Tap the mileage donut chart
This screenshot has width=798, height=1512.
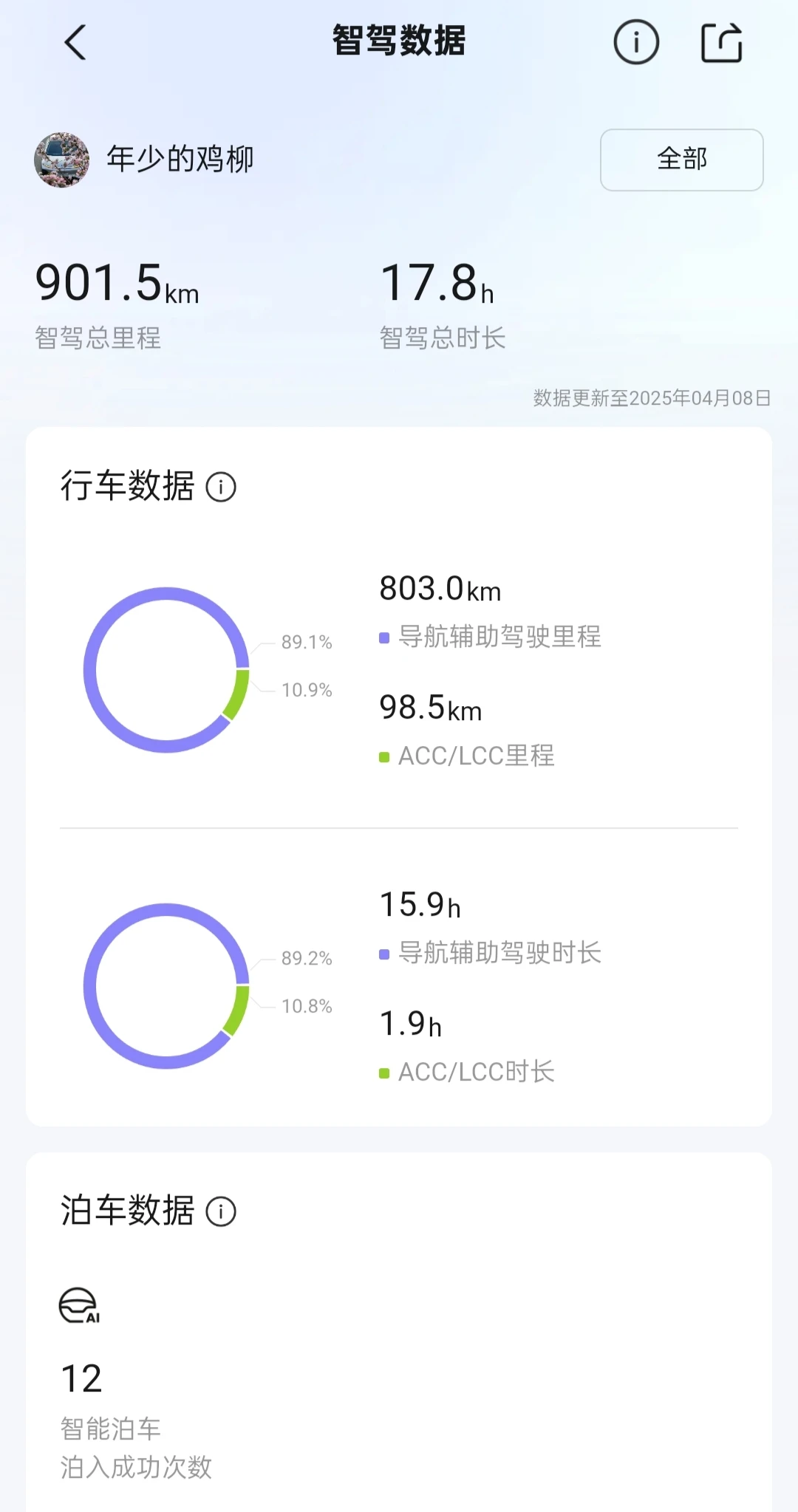(166, 670)
